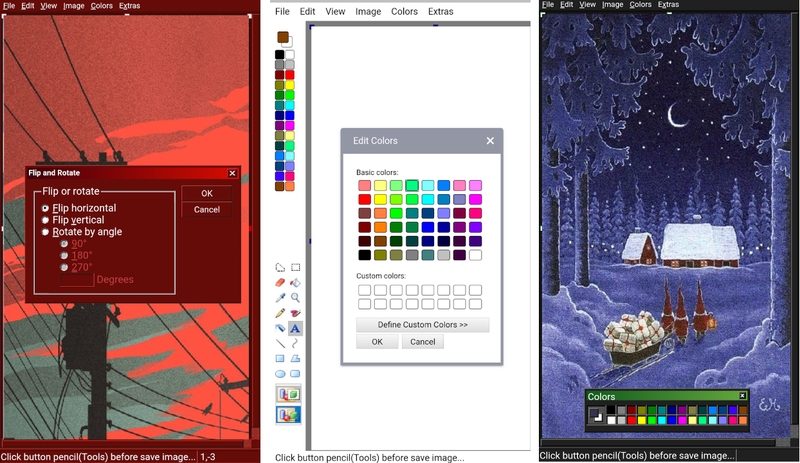The height and width of the screenshot is (463, 800).
Task: Close the floating Colors palette panel
Action: point(742,396)
